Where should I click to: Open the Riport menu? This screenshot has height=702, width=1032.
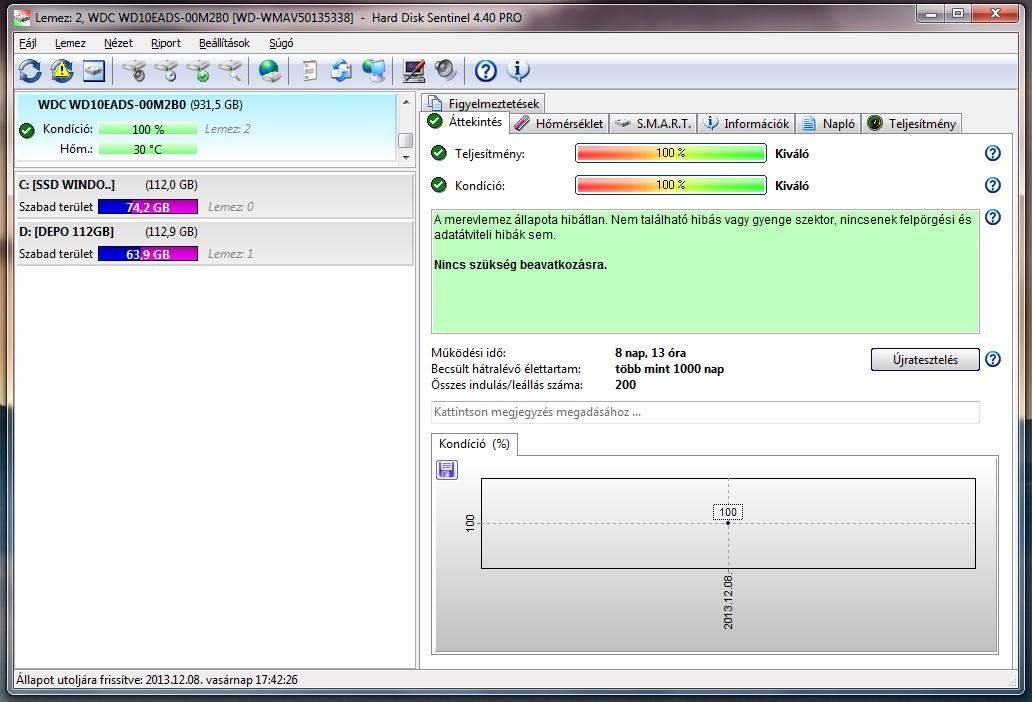pyautogui.click(x=165, y=43)
